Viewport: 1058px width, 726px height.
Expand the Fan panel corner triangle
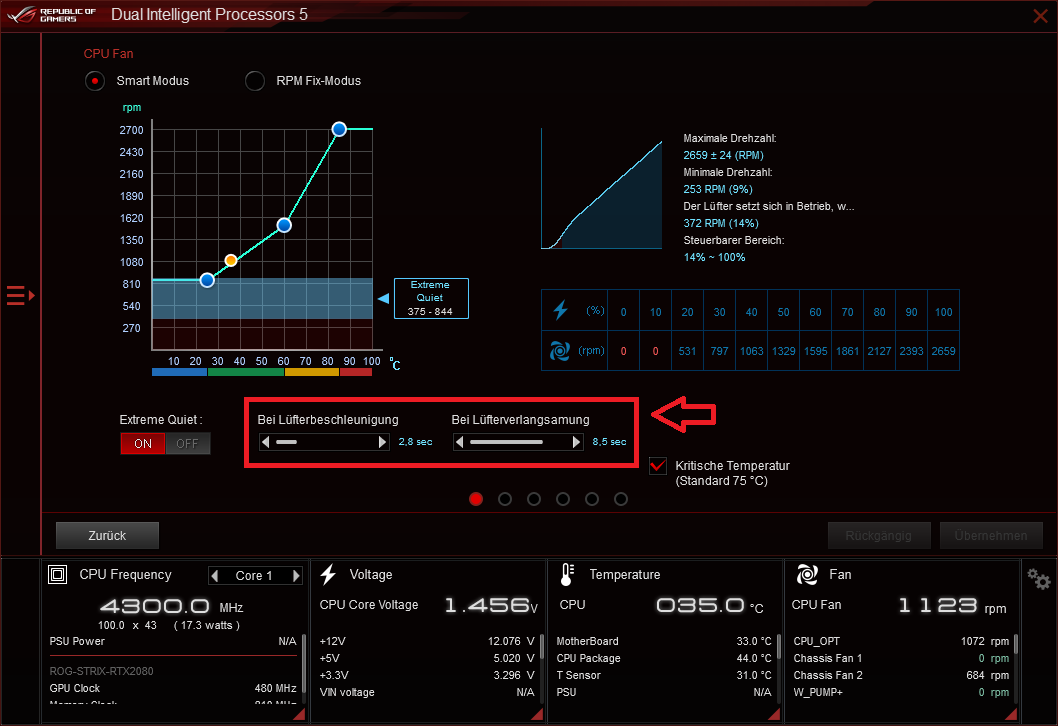pyautogui.click(x=1011, y=714)
